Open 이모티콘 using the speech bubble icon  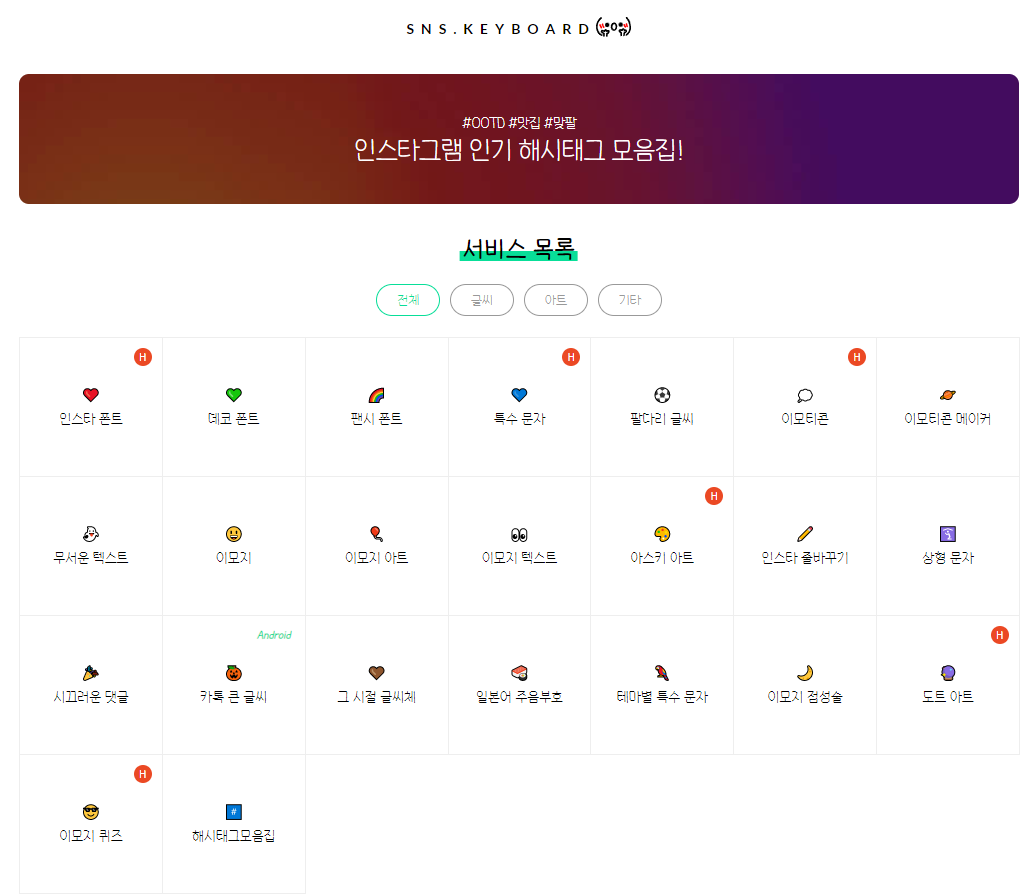[805, 394]
